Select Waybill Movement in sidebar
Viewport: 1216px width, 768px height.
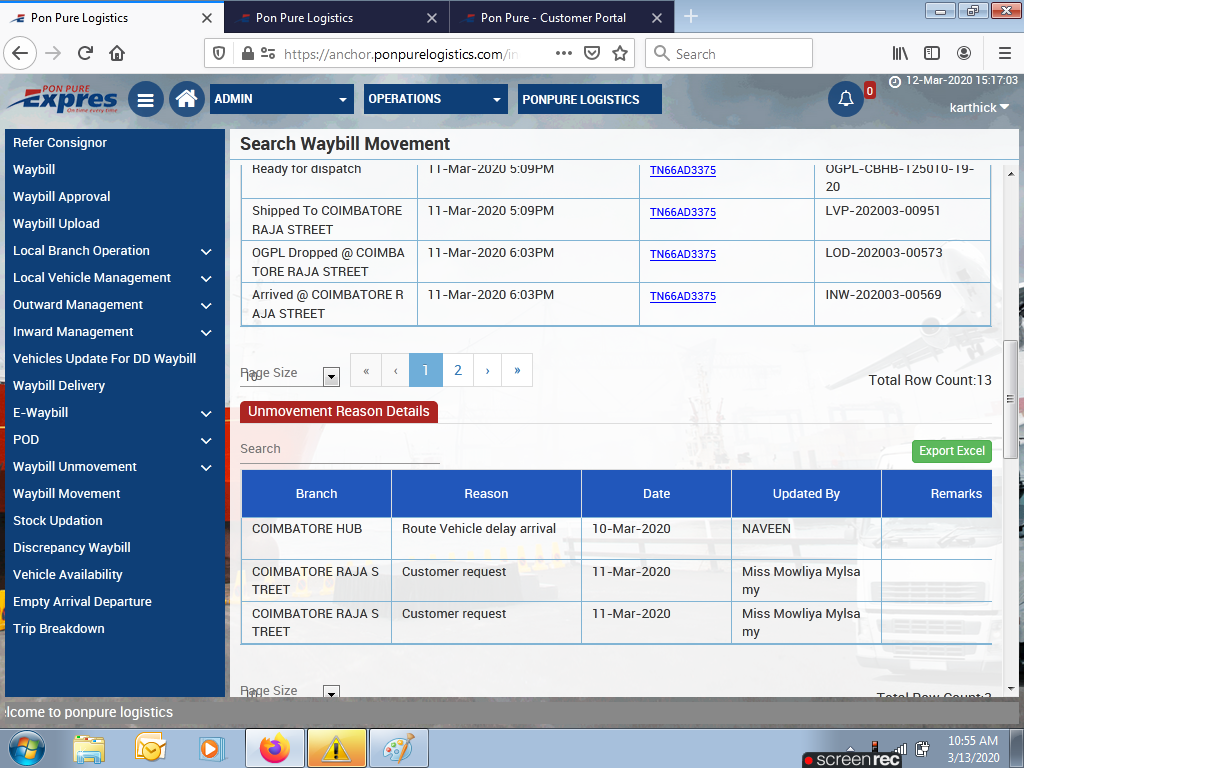[x=67, y=494]
